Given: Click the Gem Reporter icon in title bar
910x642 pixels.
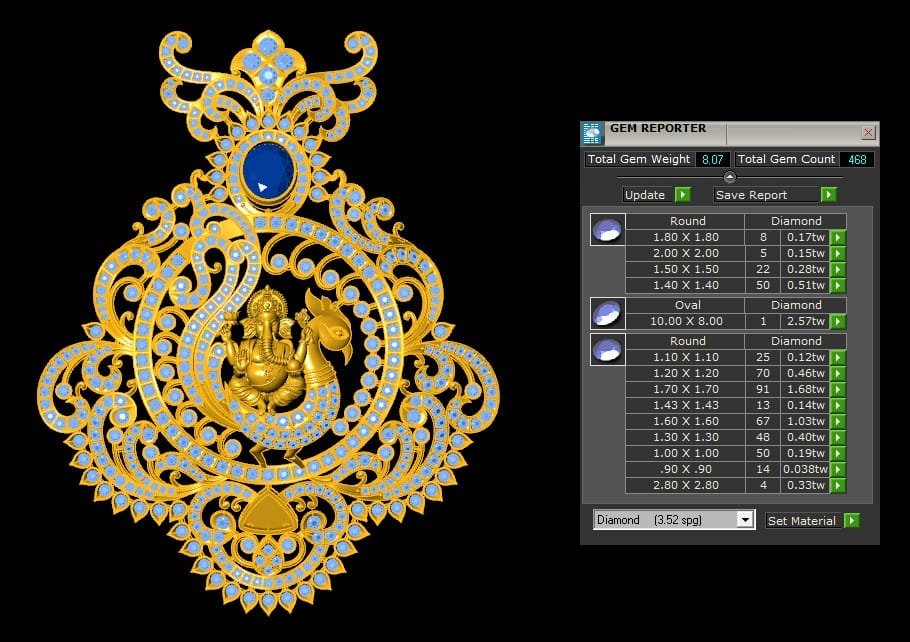Looking at the screenshot, I should click(592, 134).
